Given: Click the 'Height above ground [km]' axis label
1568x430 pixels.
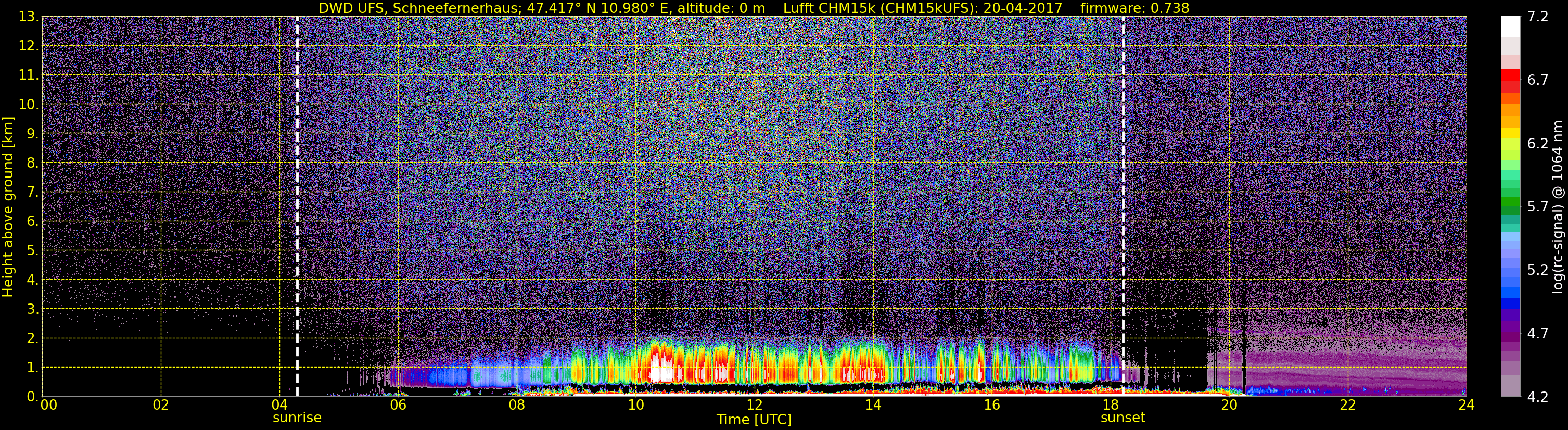Looking at the screenshot, I should 8,207.
